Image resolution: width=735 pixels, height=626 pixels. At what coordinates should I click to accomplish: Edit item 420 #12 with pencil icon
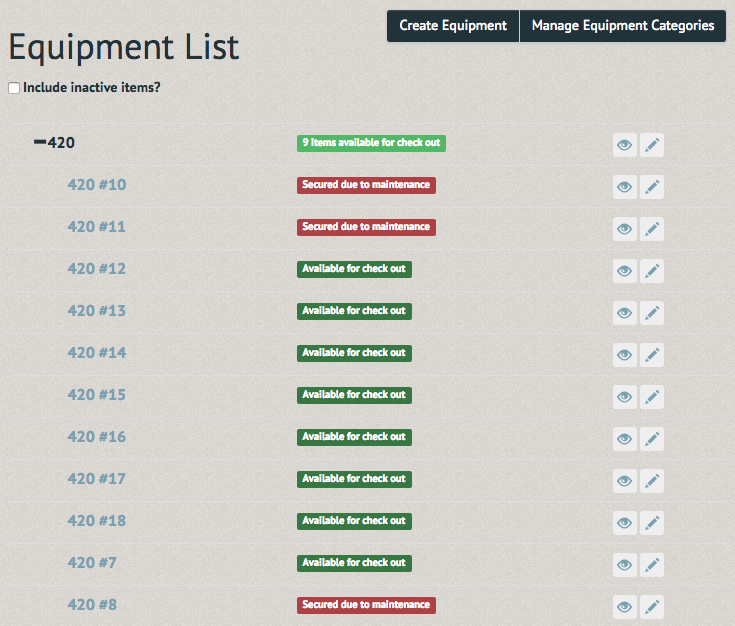(652, 271)
